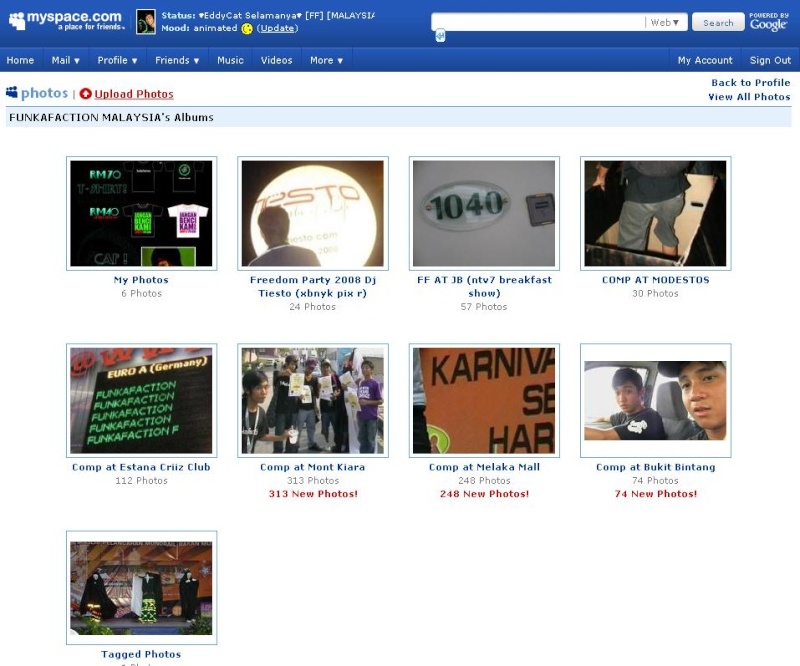The image size is (800, 666).
Task: Go to Home in navigation bar
Action: (20, 60)
